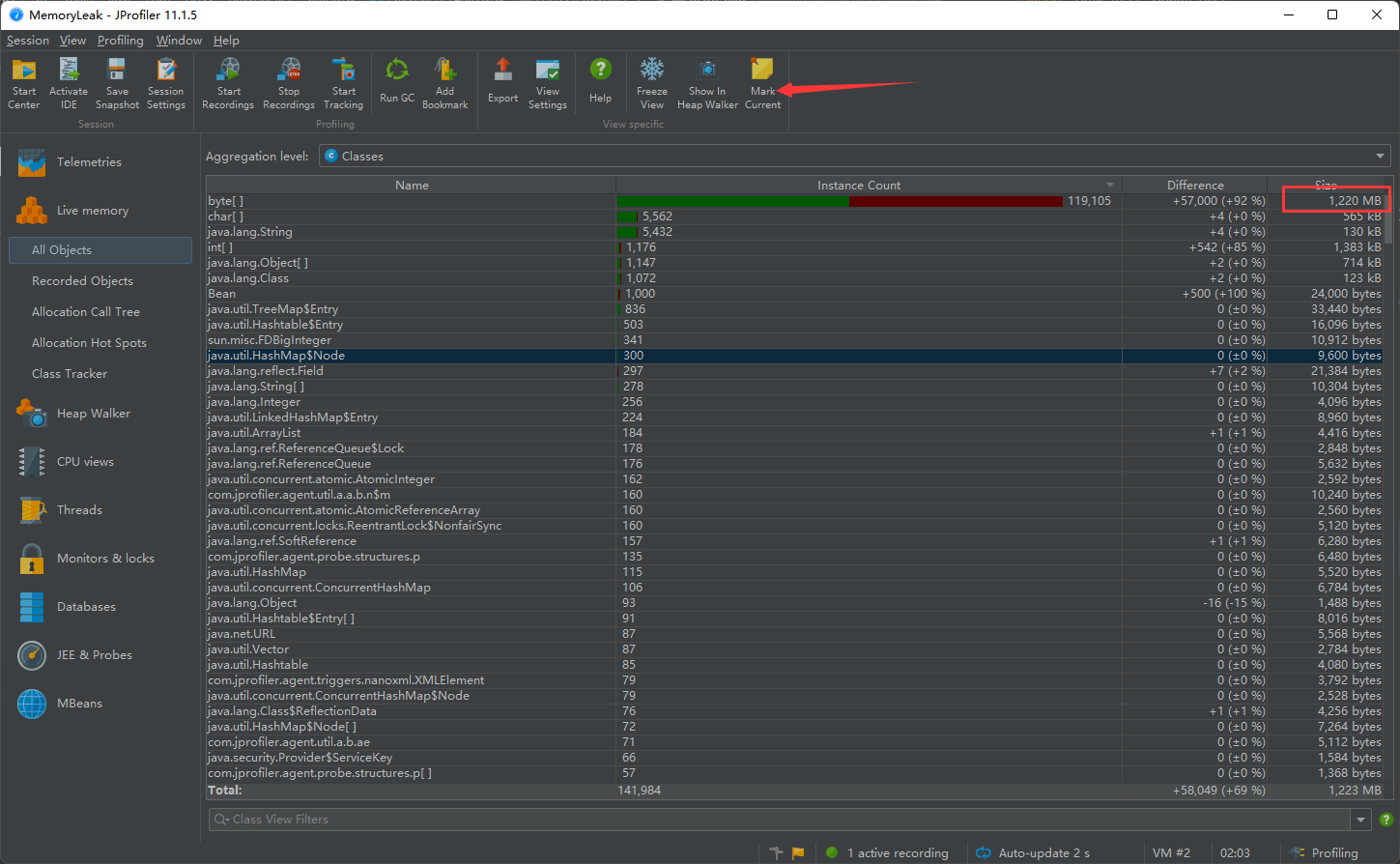This screenshot has height=864, width=1400.
Task: Select java.util.HashMap$Node row
Action: point(794,356)
